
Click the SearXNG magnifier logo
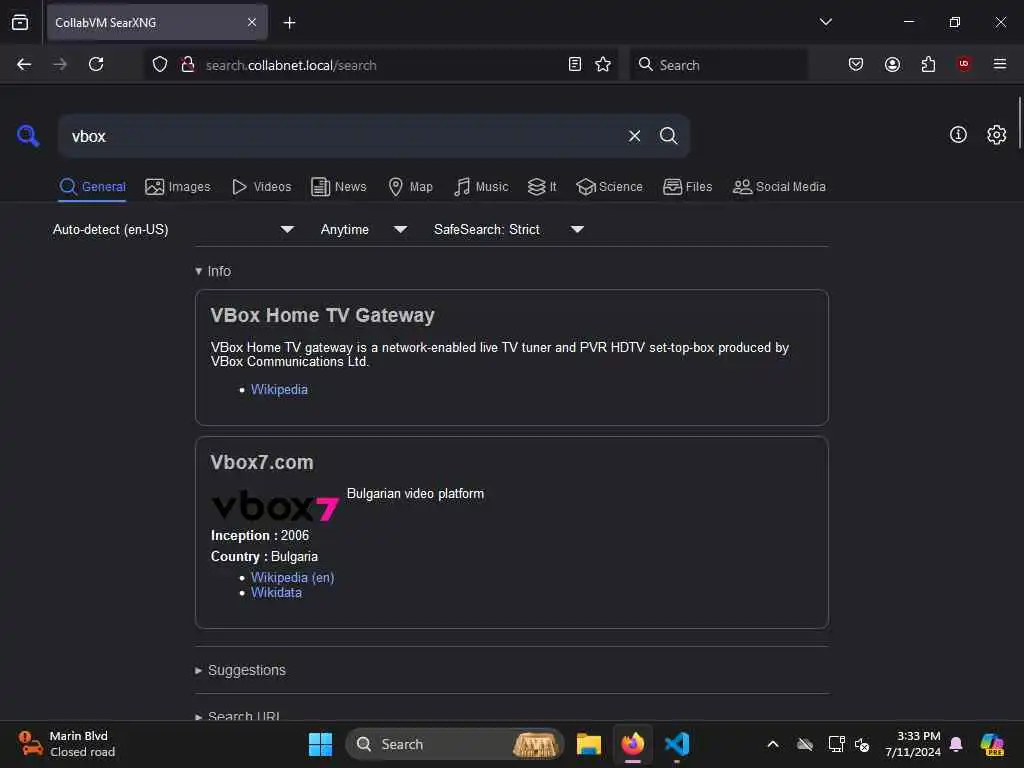pos(27,136)
